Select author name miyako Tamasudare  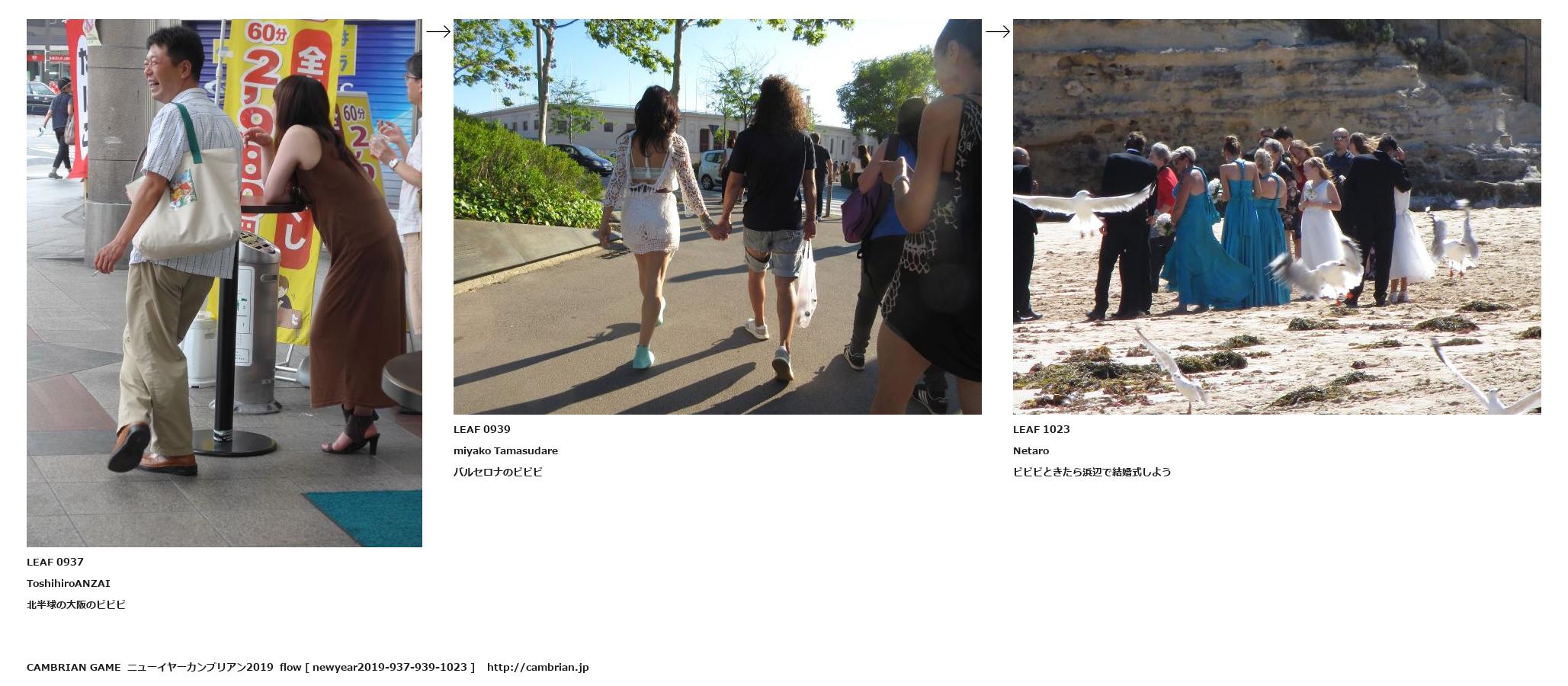click(505, 450)
